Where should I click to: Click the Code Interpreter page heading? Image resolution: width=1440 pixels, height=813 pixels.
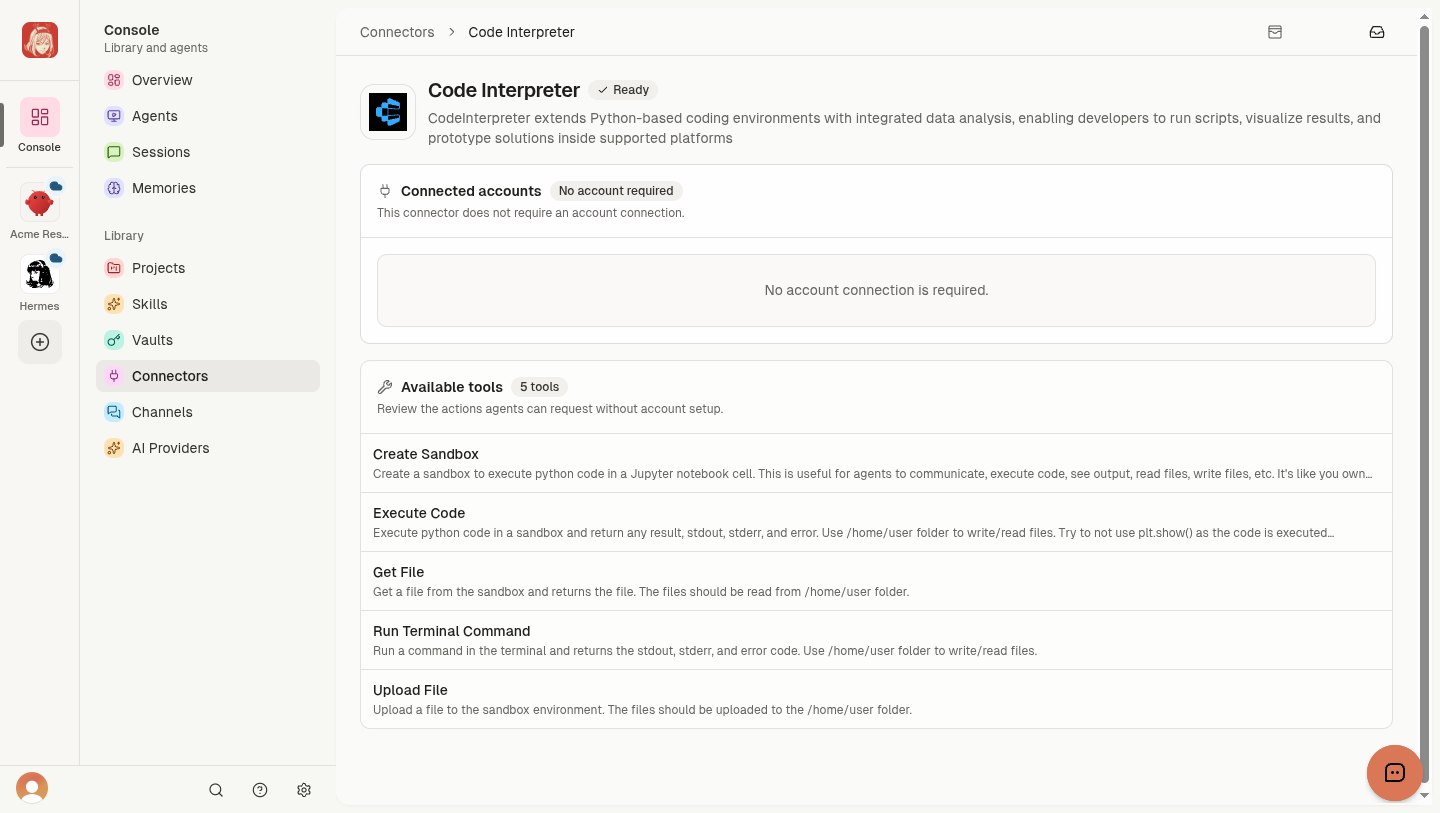pyautogui.click(x=504, y=90)
